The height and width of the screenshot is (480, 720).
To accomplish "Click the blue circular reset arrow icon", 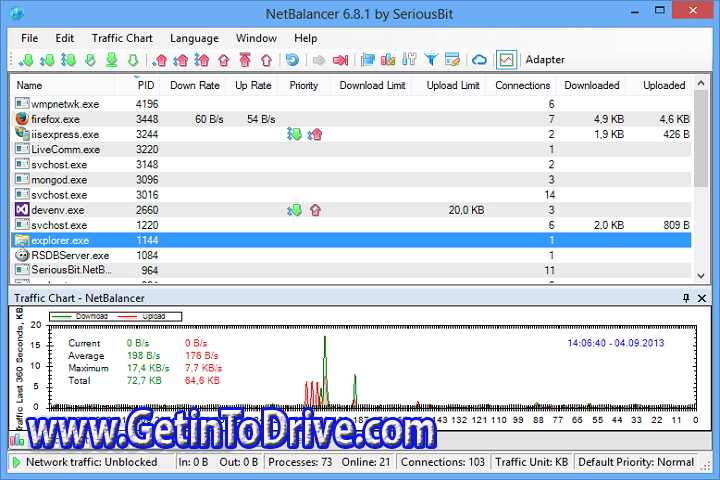I will tap(292, 60).
